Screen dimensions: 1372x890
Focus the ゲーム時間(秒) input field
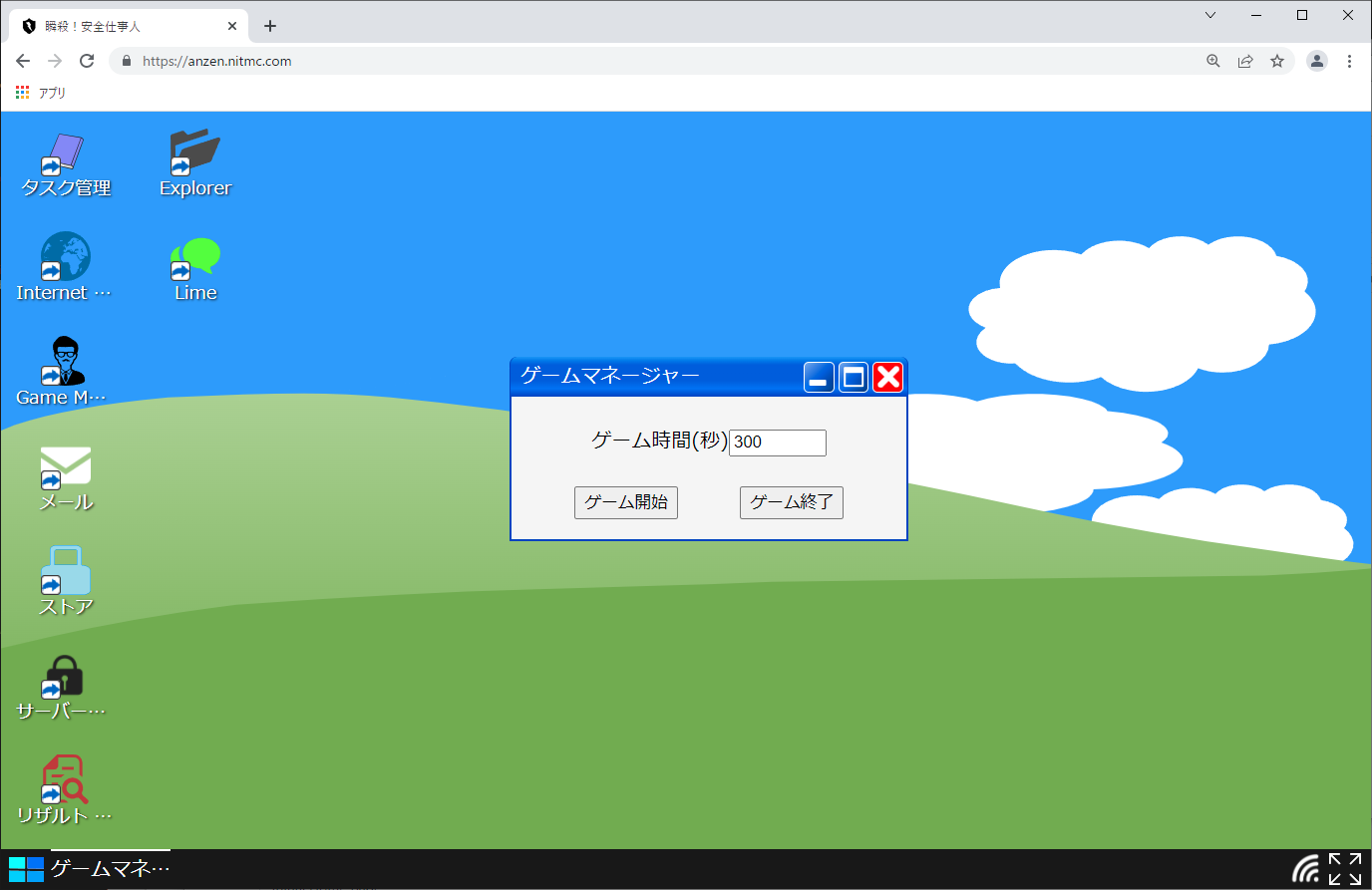pyautogui.click(x=778, y=443)
